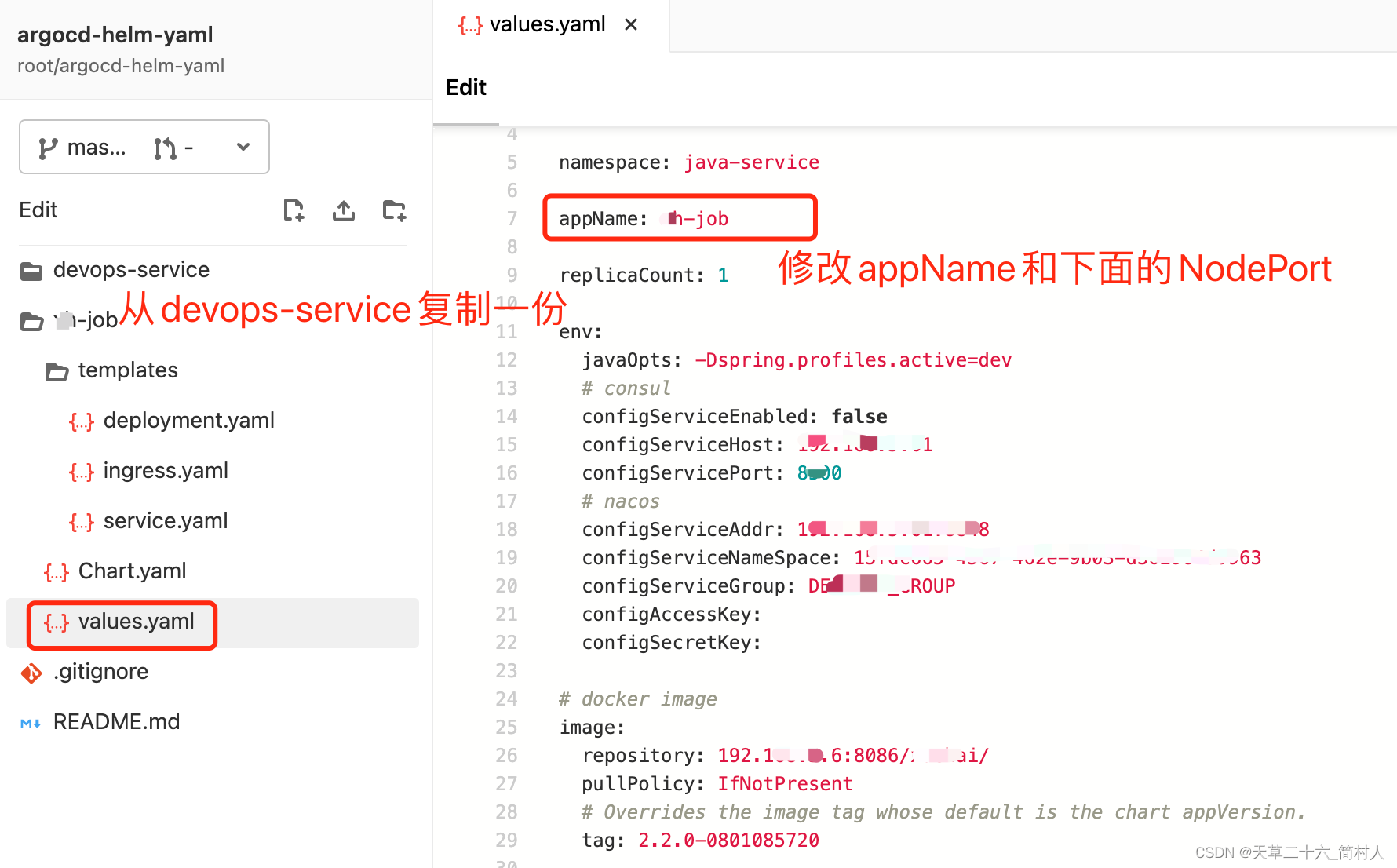Switch to the values.yaml editor tab
This screenshot has height=868, width=1397.
(551, 25)
